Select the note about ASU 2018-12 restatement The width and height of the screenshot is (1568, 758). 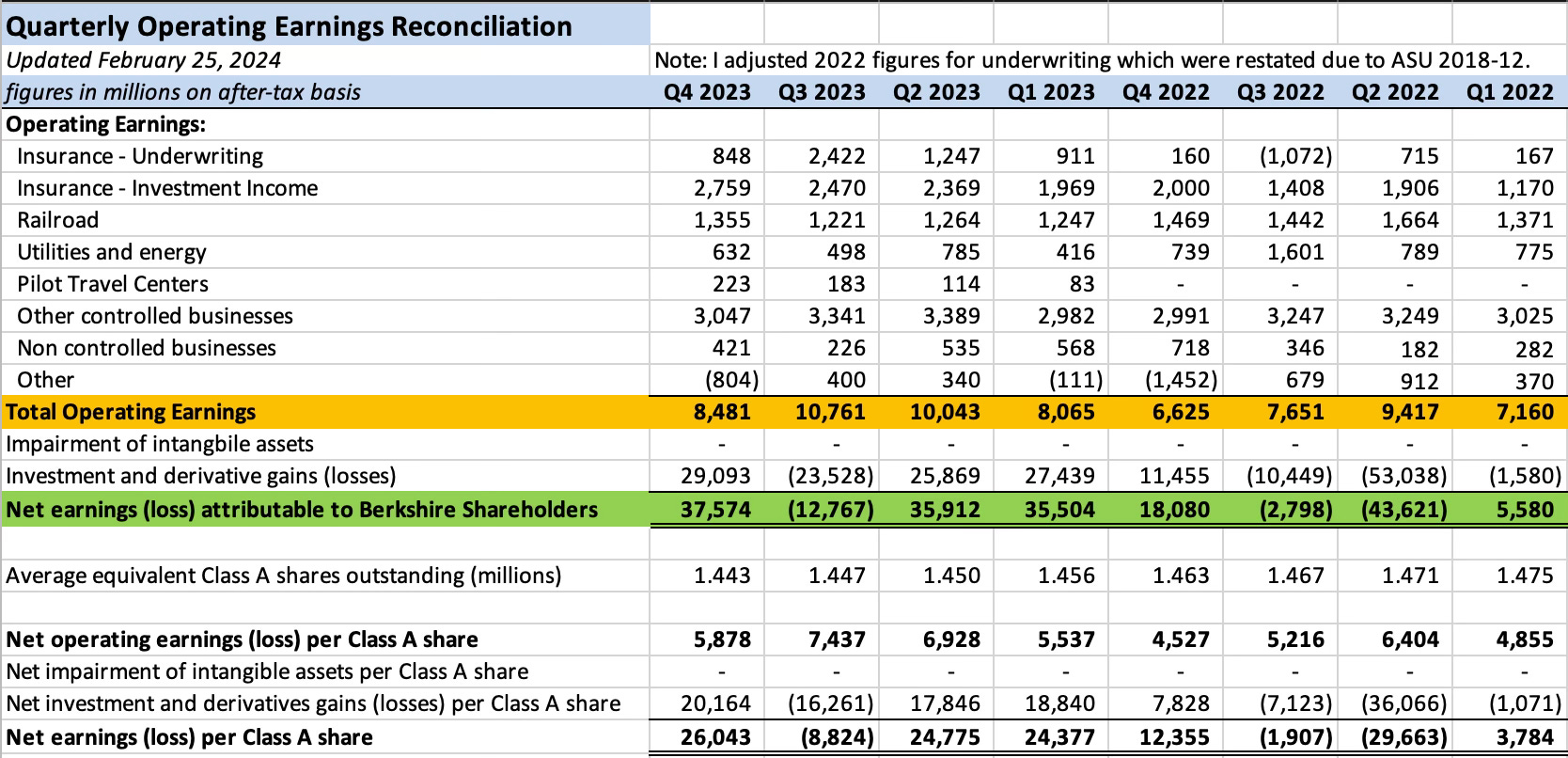(x=1092, y=60)
